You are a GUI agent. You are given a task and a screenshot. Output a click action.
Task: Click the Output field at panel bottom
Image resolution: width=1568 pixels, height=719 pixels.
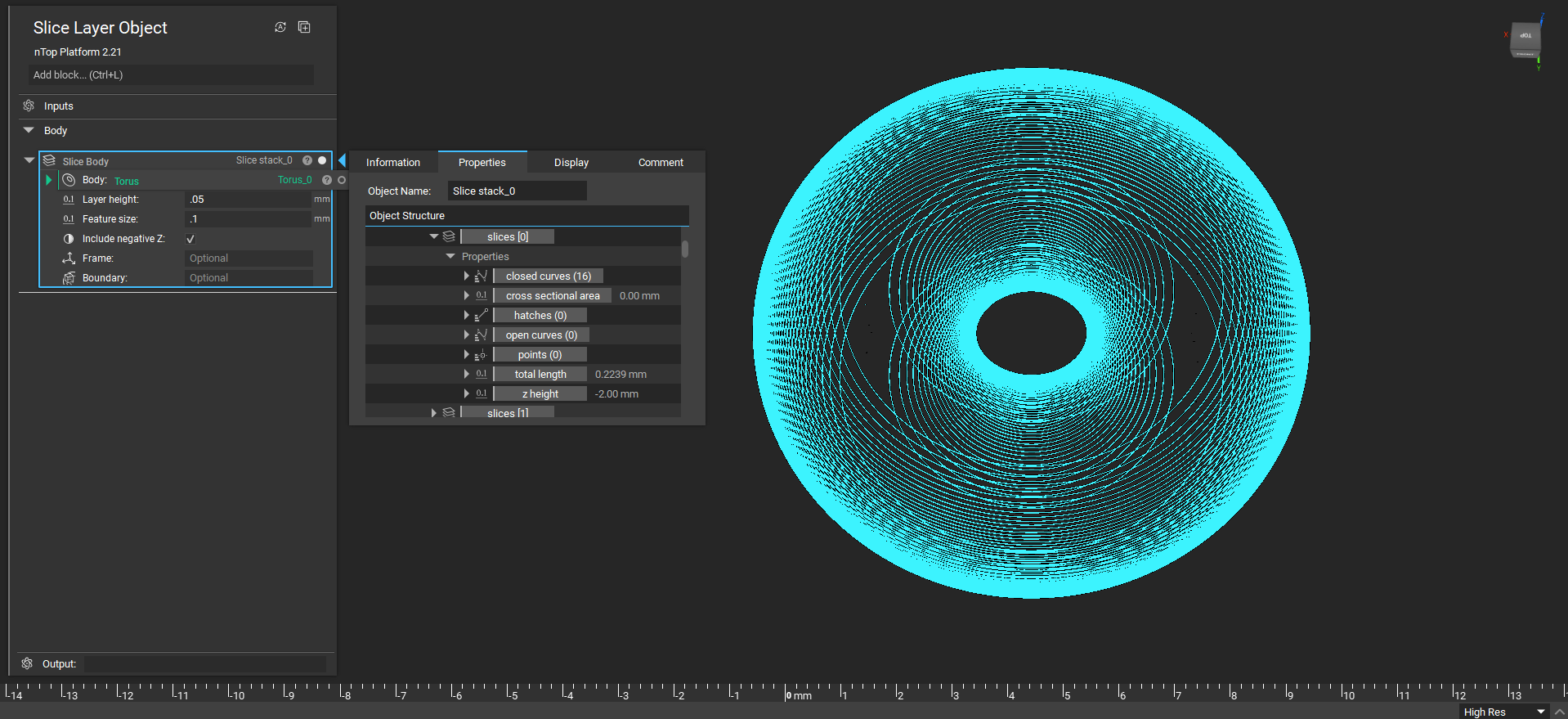coord(205,664)
